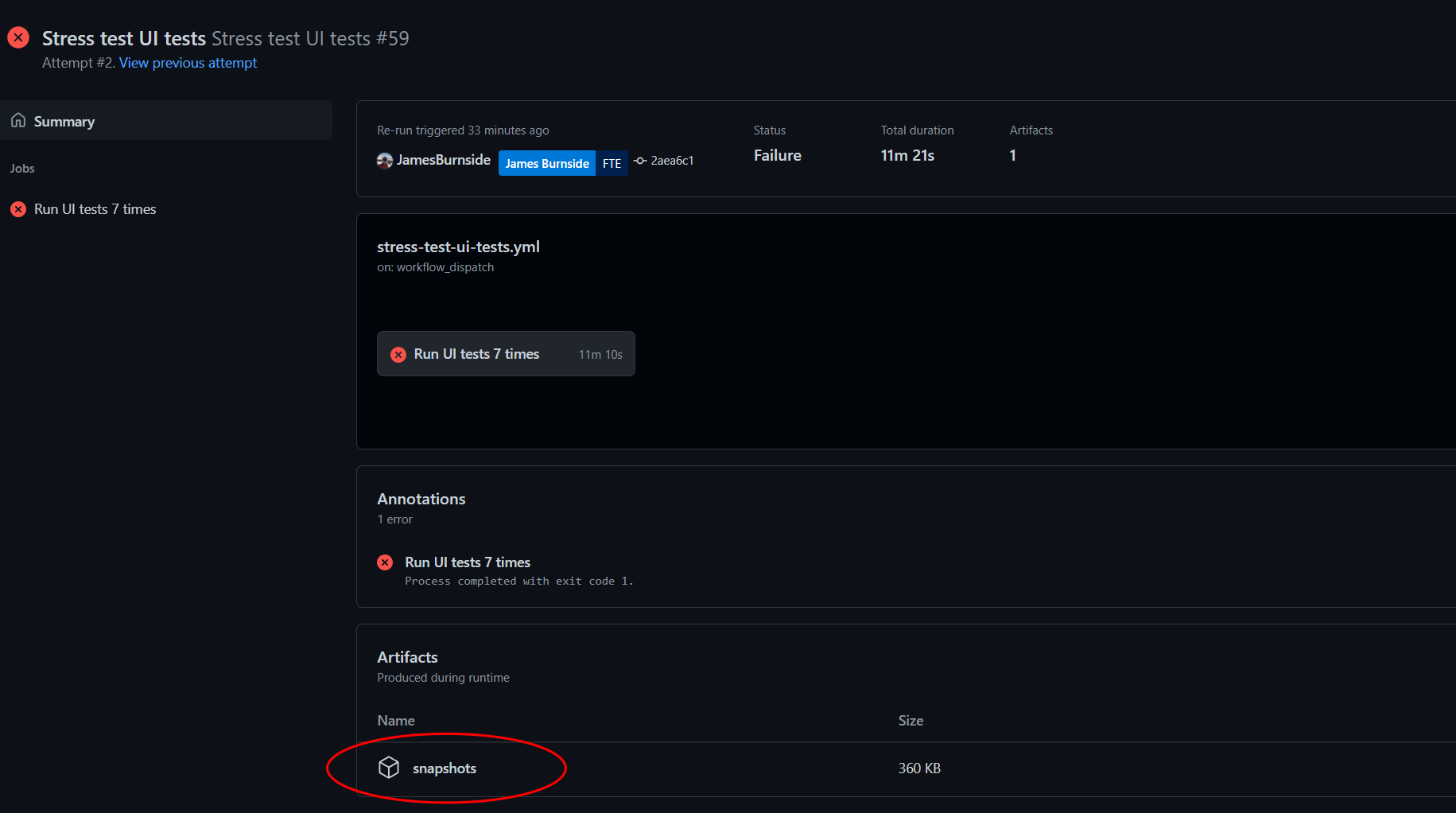
Task: Download the snapshots artifact
Action: [x=444, y=768]
